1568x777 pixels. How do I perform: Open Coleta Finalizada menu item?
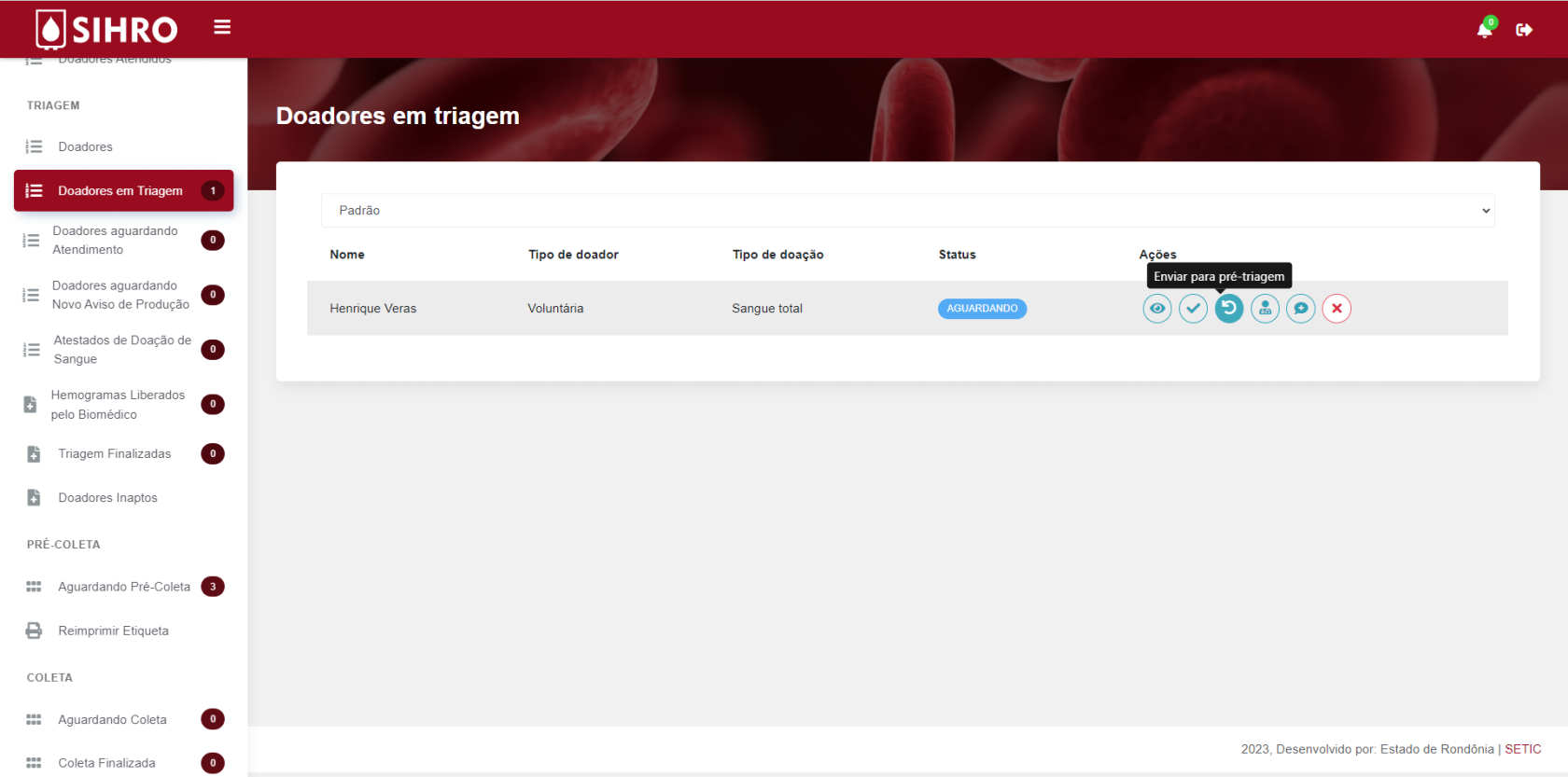pyautogui.click(x=123, y=763)
